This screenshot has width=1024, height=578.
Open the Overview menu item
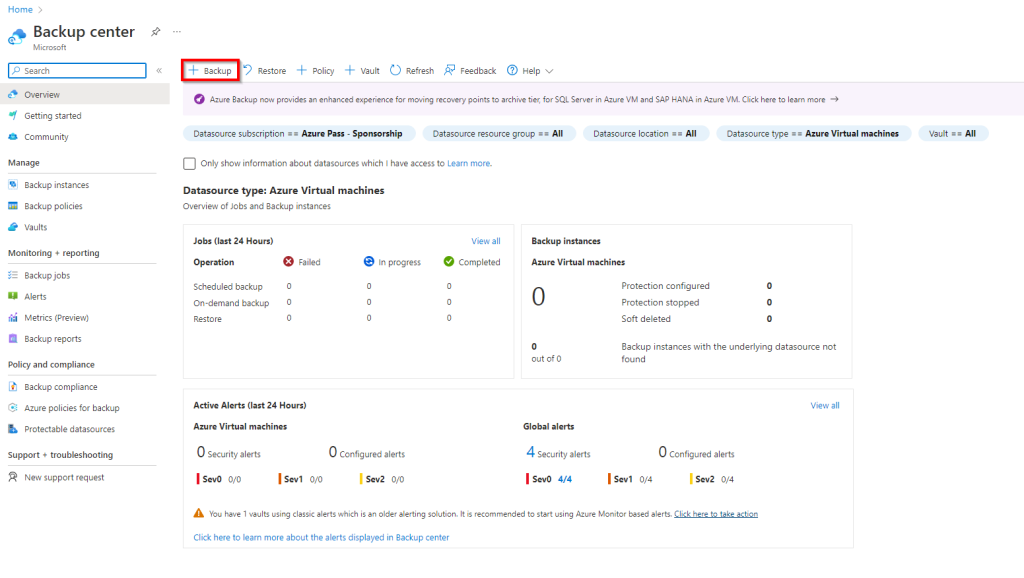click(x=85, y=95)
